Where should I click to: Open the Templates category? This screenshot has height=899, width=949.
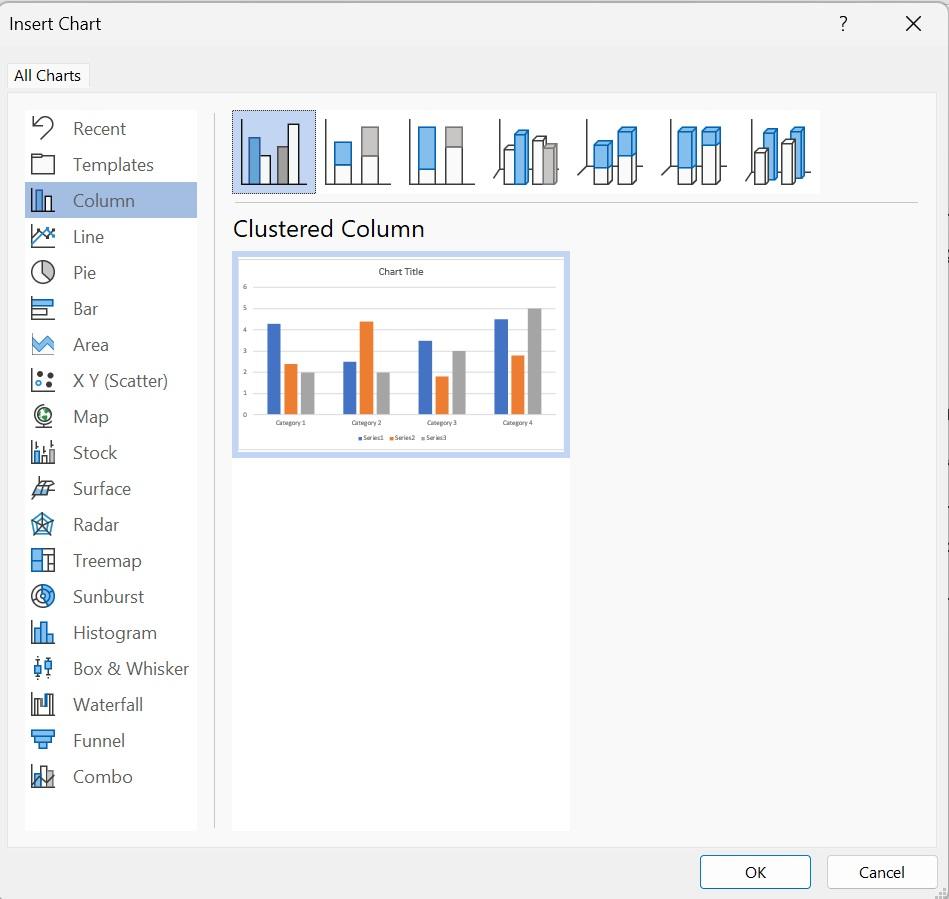[112, 165]
